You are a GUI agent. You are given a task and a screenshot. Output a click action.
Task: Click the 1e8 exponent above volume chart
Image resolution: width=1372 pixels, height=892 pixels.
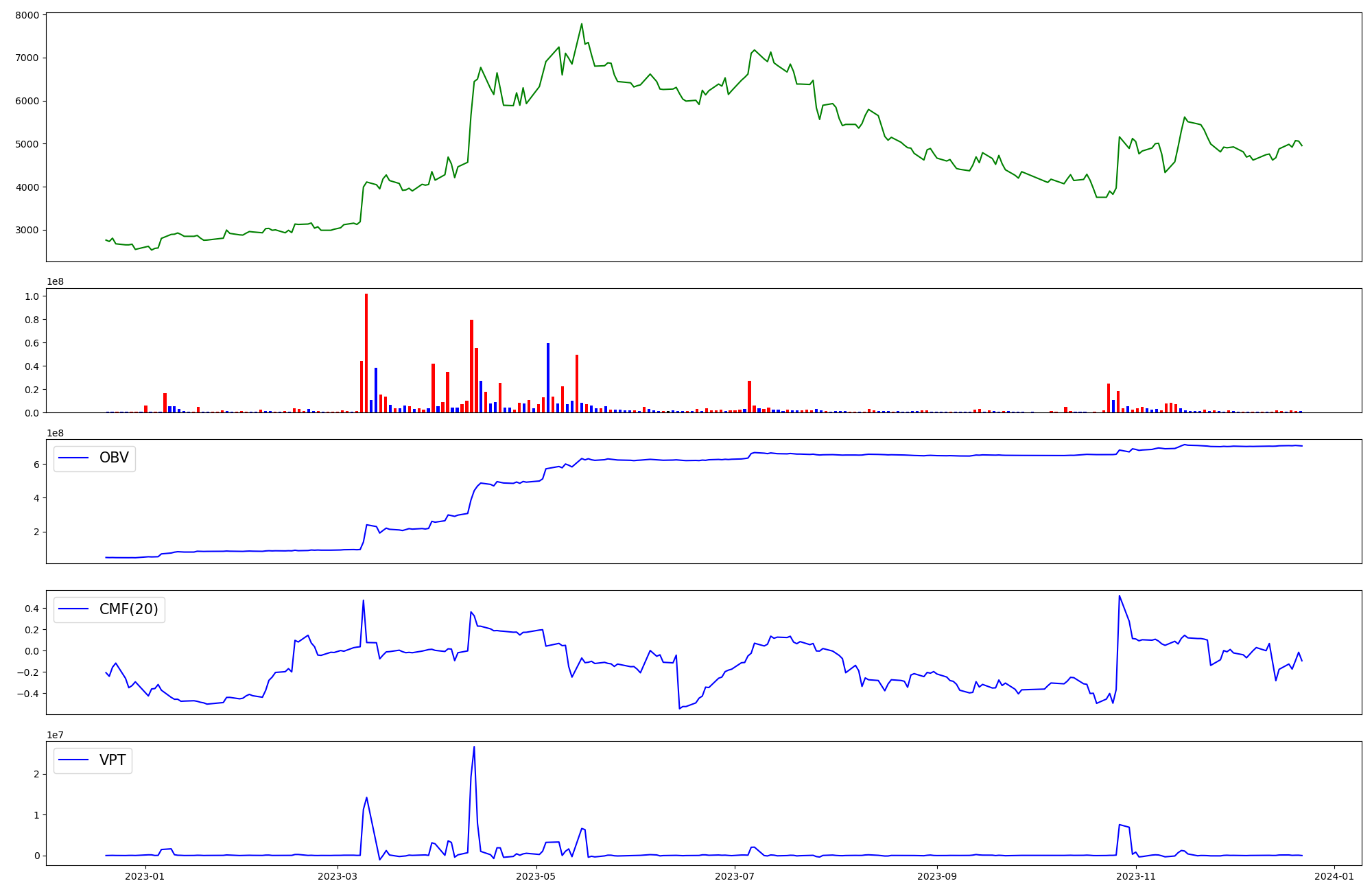55,282
